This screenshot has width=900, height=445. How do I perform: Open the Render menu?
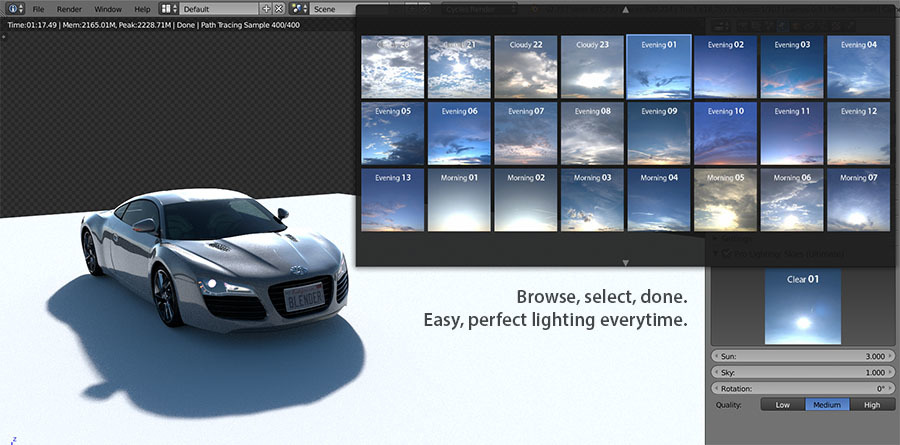tap(69, 8)
